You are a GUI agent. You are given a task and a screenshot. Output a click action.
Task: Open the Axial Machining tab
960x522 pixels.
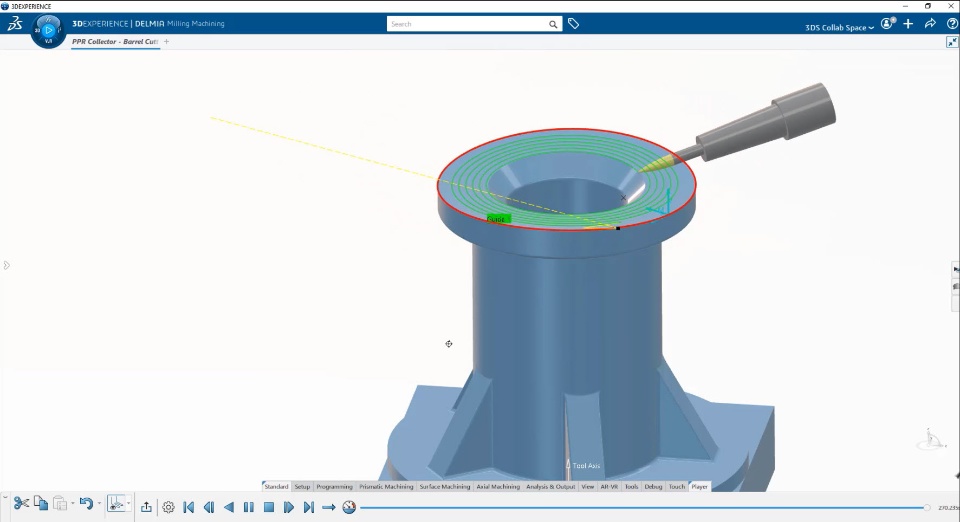pos(498,487)
